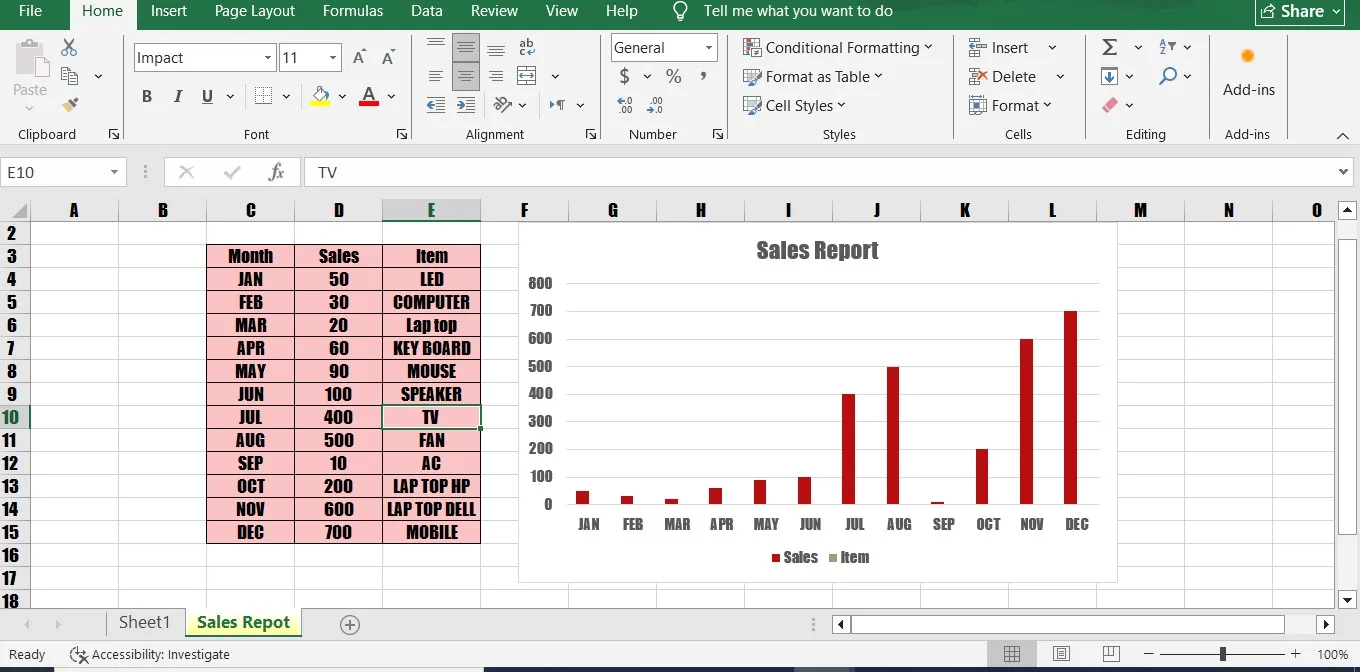
Task: Click the vertical scrollbar down arrow
Action: pyautogui.click(x=1347, y=600)
